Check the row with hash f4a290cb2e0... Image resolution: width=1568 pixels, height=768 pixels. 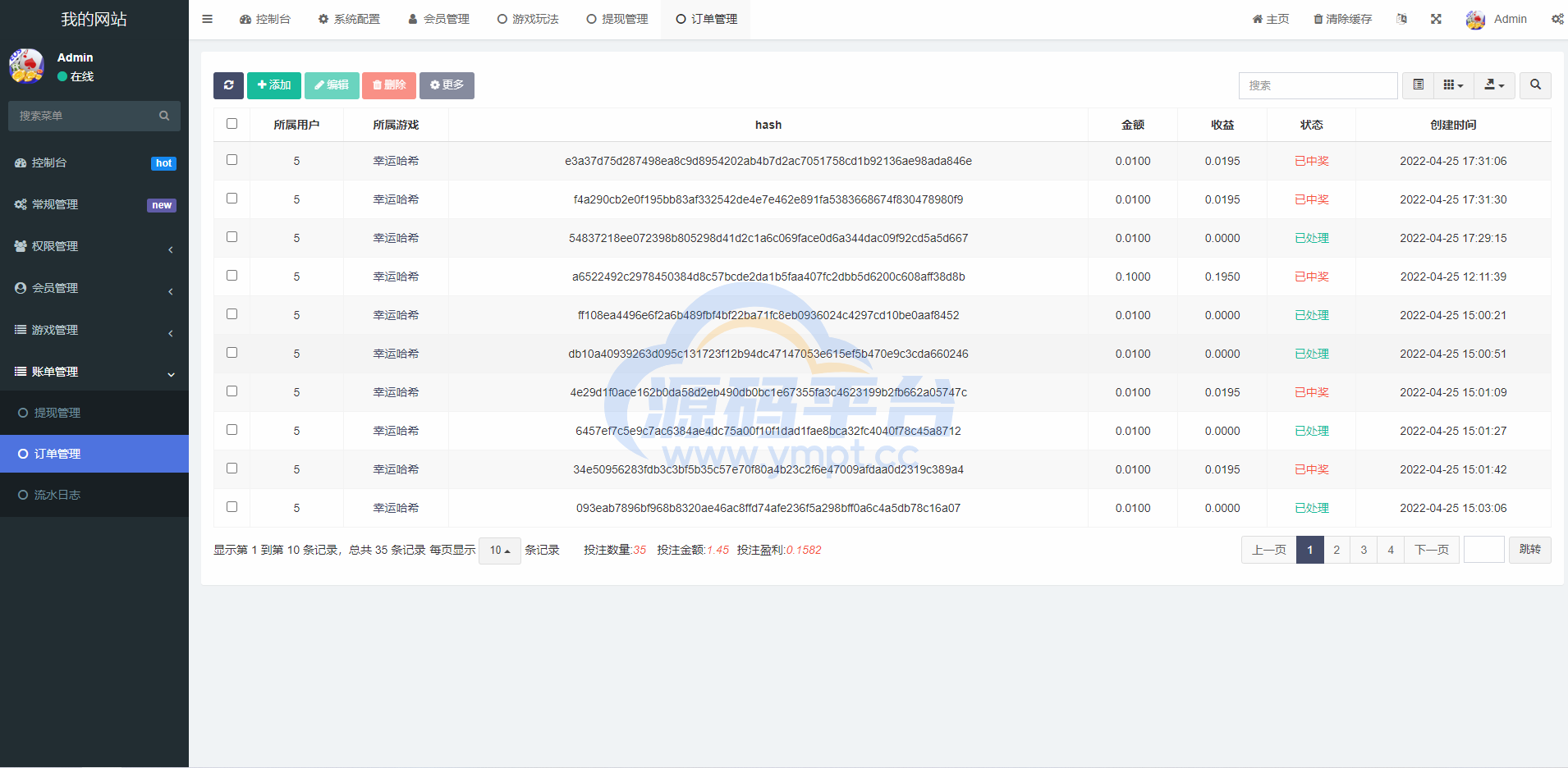point(232,199)
